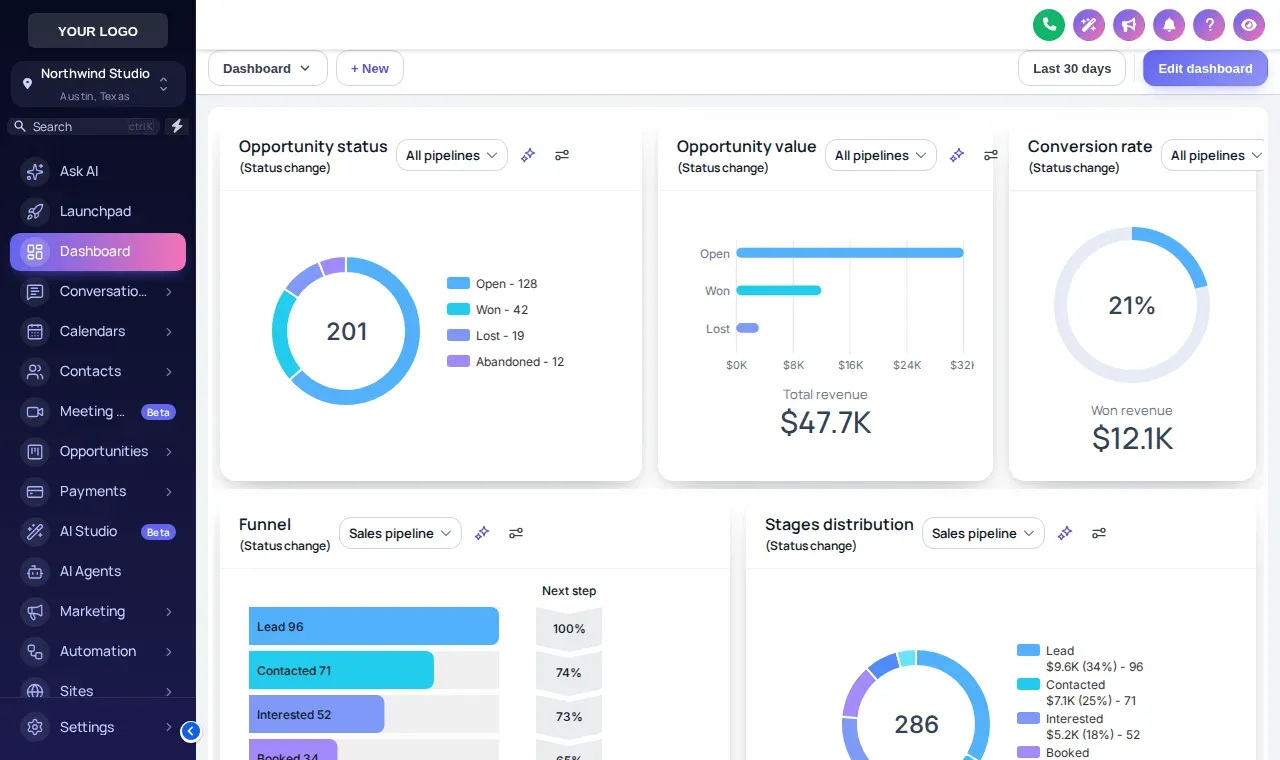
Task: Open AI Studio in the sidebar
Action: tap(98, 531)
